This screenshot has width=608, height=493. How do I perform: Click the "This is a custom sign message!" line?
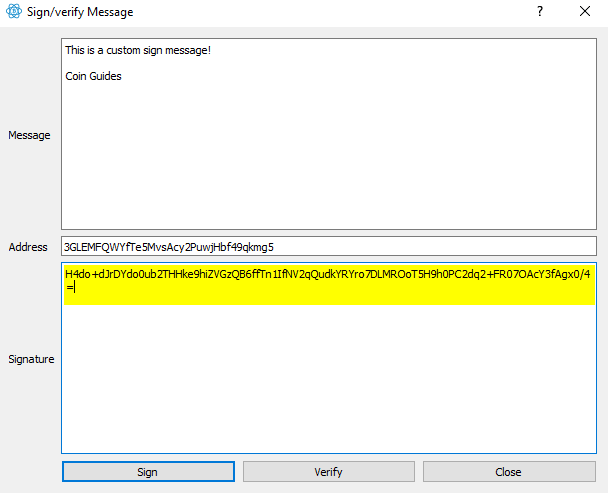click(138, 49)
